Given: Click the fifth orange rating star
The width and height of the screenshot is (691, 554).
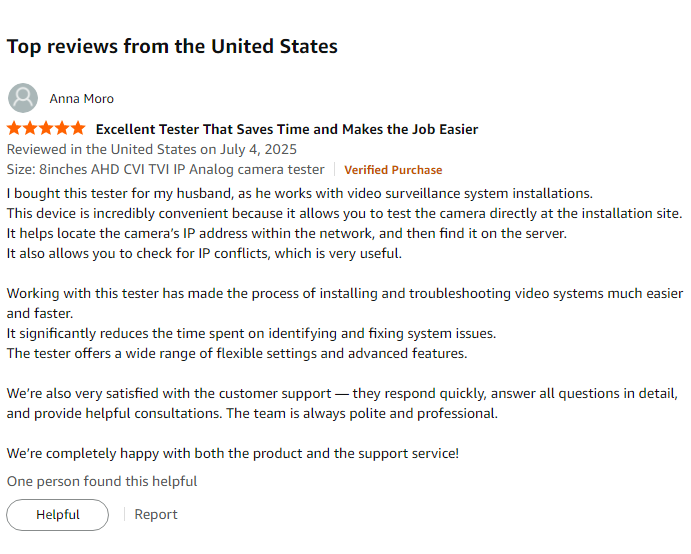Looking at the screenshot, I should coord(78,128).
